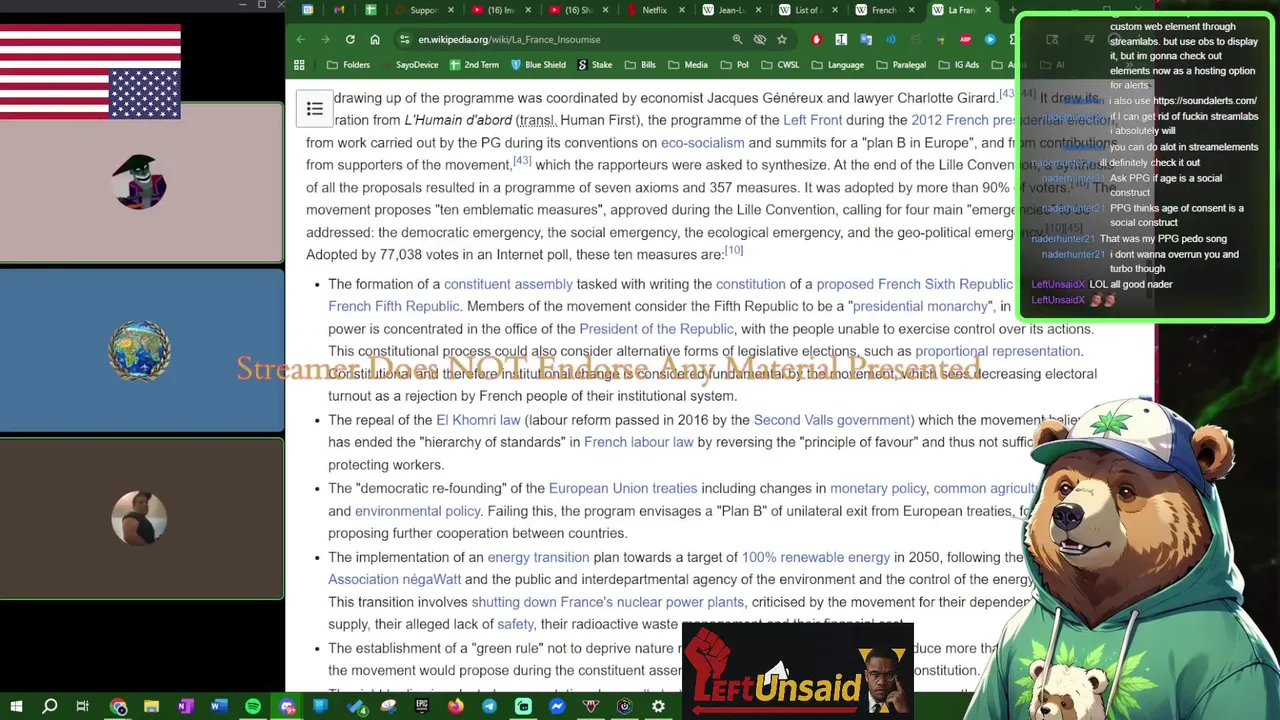Go to the browser home page

(x=375, y=39)
